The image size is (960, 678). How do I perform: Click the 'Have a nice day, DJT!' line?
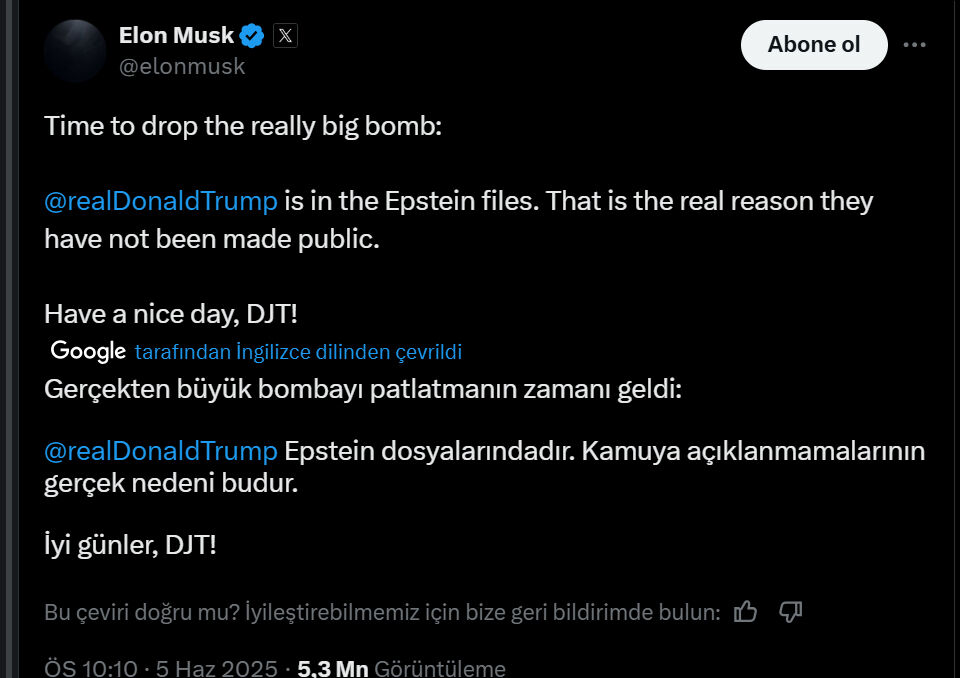point(170,314)
